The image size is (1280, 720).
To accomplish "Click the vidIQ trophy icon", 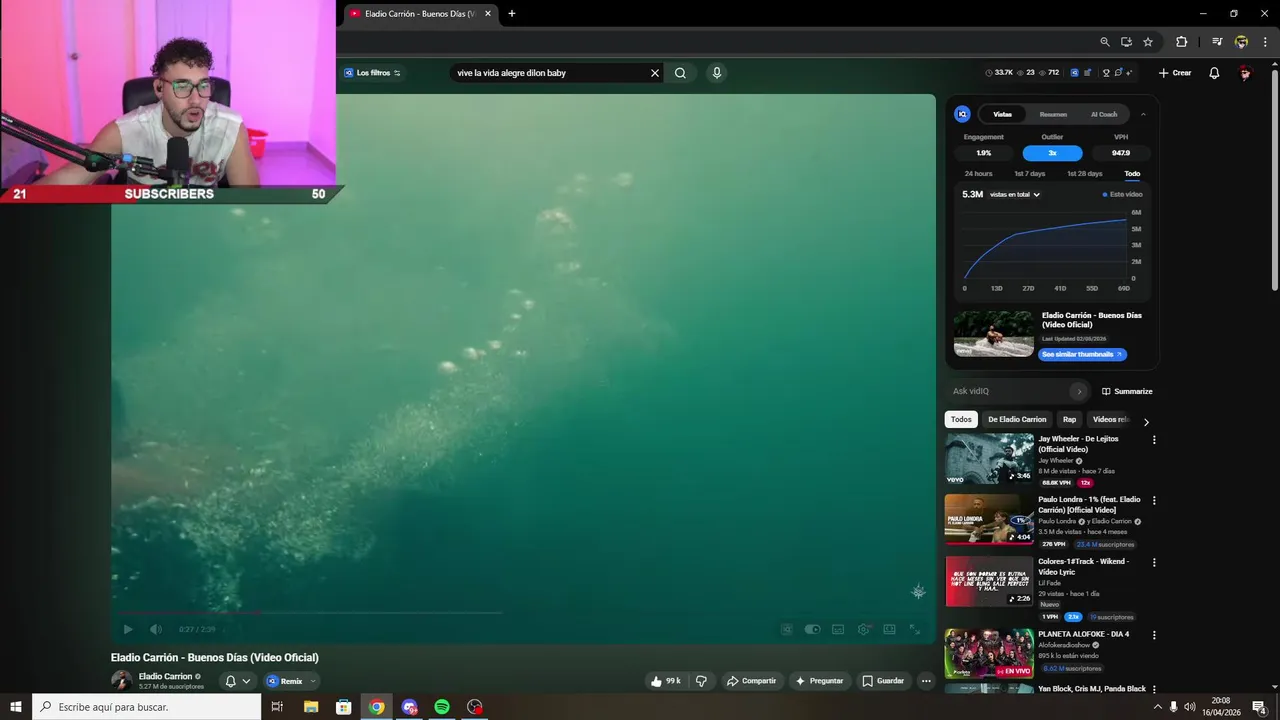I will click(x=1106, y=73).
